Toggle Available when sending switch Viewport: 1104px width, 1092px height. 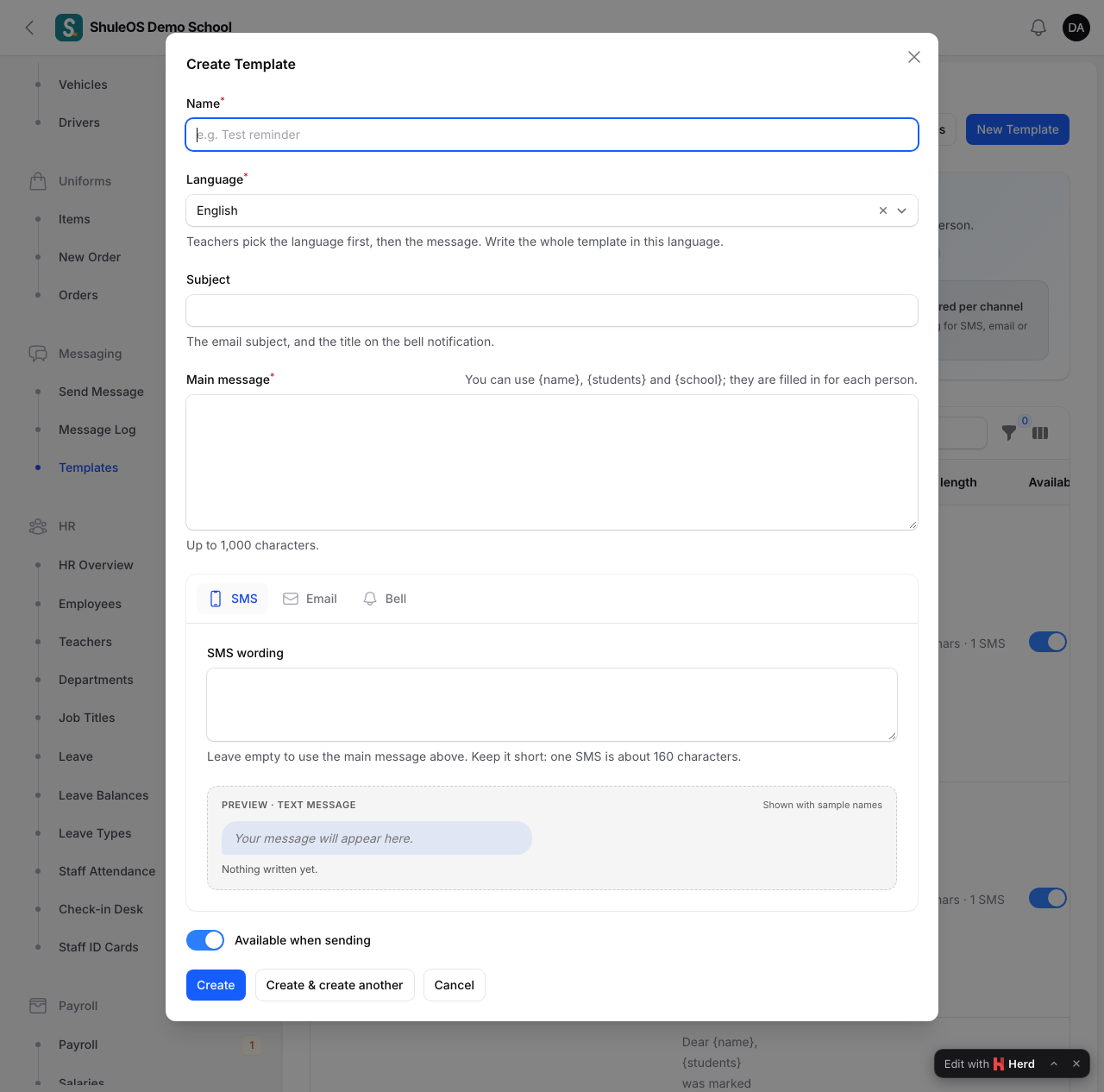tap(205, 940)
